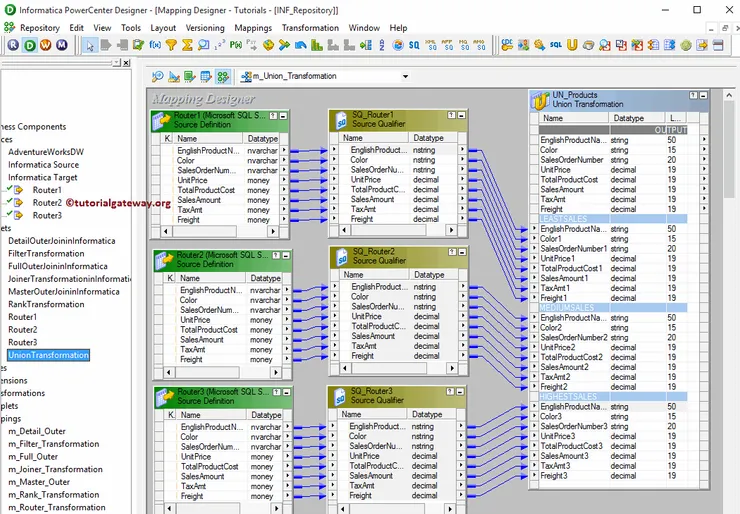Select the arrow pointer tool
The image size is (740, 514).
click(x=90, y=45)
